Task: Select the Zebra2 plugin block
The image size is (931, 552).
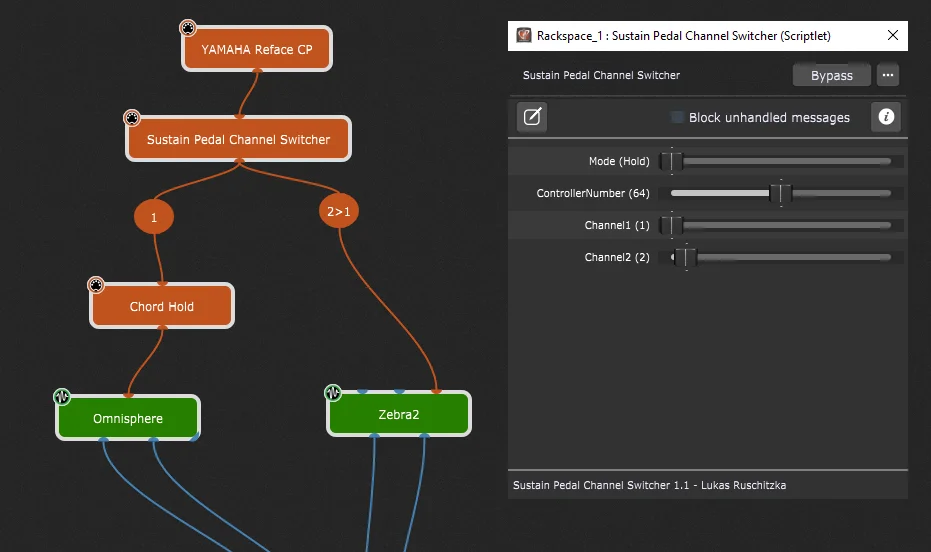Action: (x=398, y=414)
